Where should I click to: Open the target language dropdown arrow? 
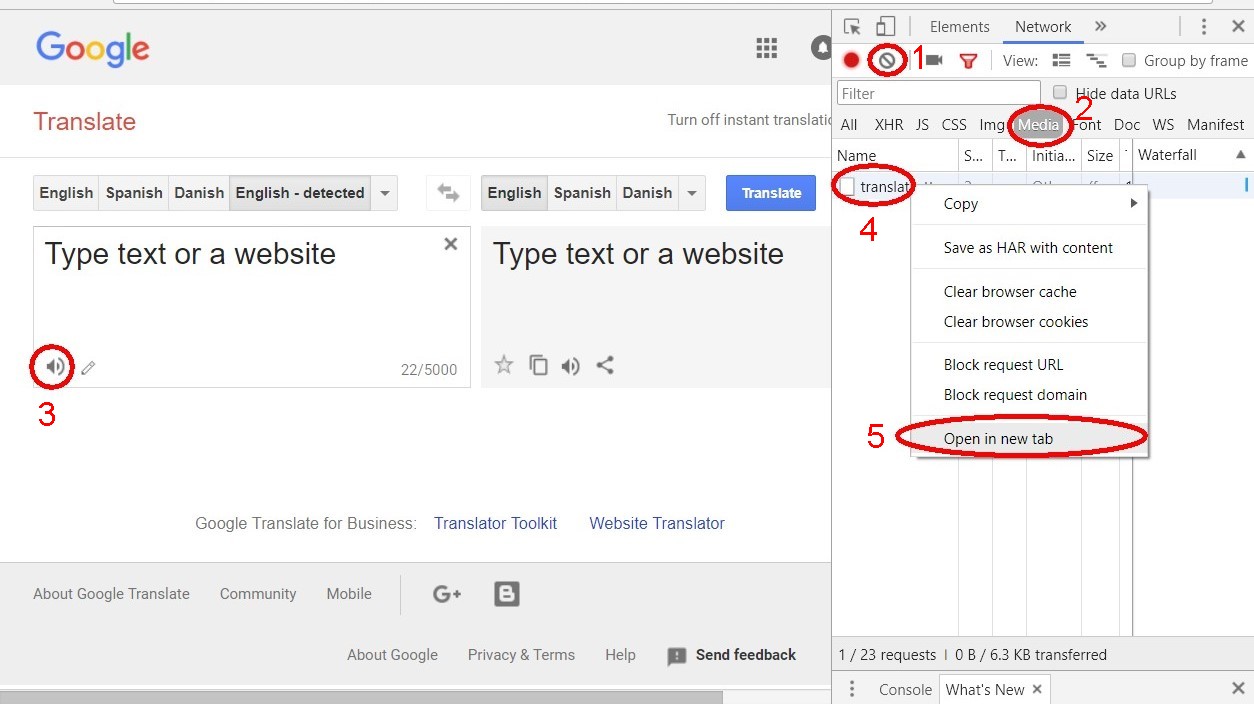tap(692, 193)
